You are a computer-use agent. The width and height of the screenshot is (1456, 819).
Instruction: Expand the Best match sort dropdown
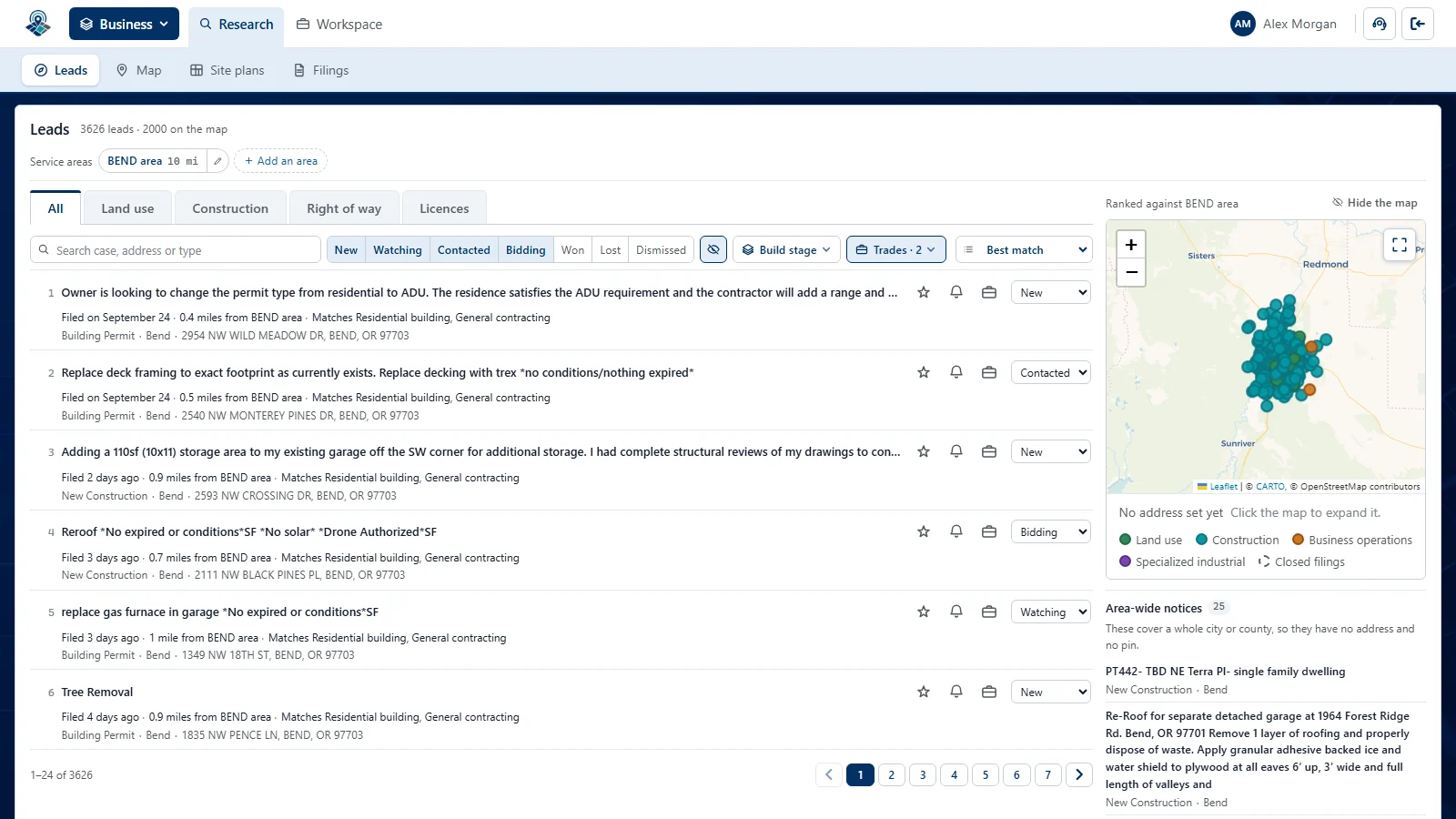pyautogui.click(x=1024, y=249)
